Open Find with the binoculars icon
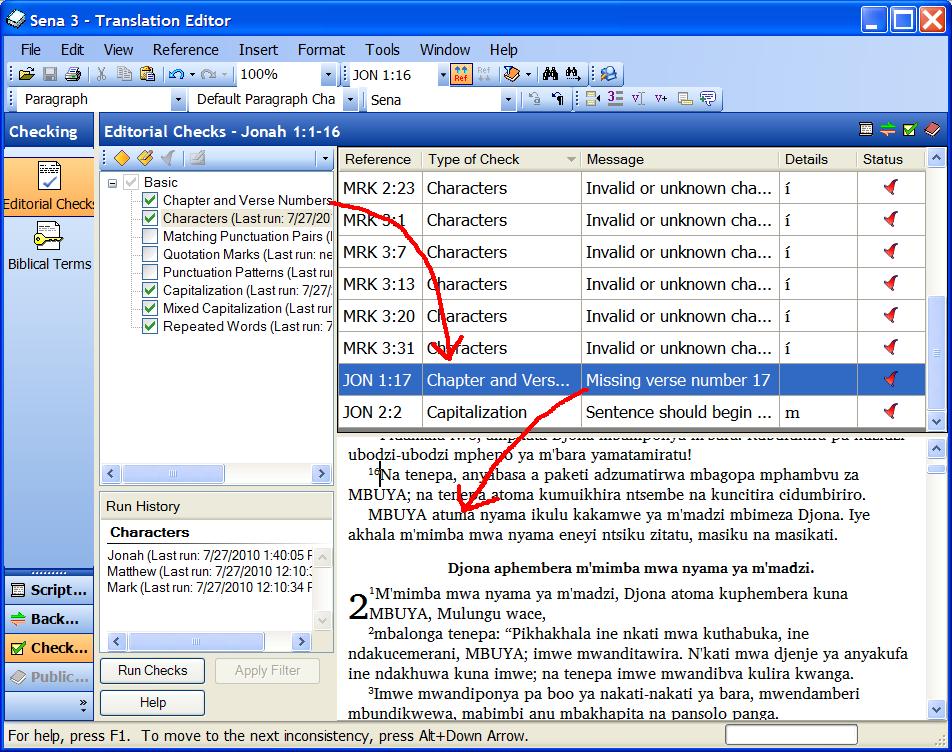952x752 pixels. coord(551,74)
